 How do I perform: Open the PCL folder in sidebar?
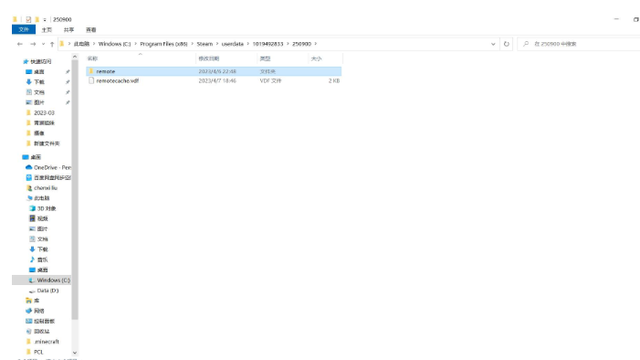tap(38, 352)
